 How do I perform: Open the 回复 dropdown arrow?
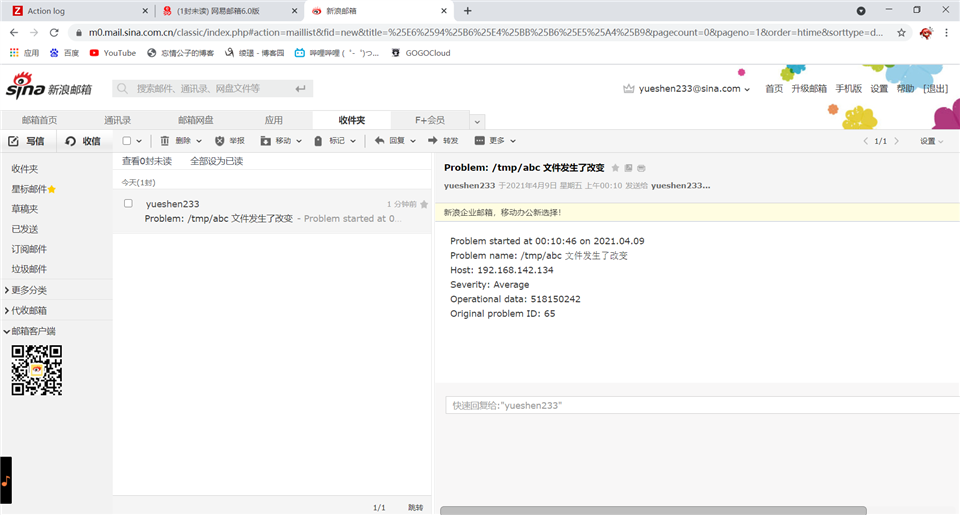pyautogui.click(x=413, y=141)
